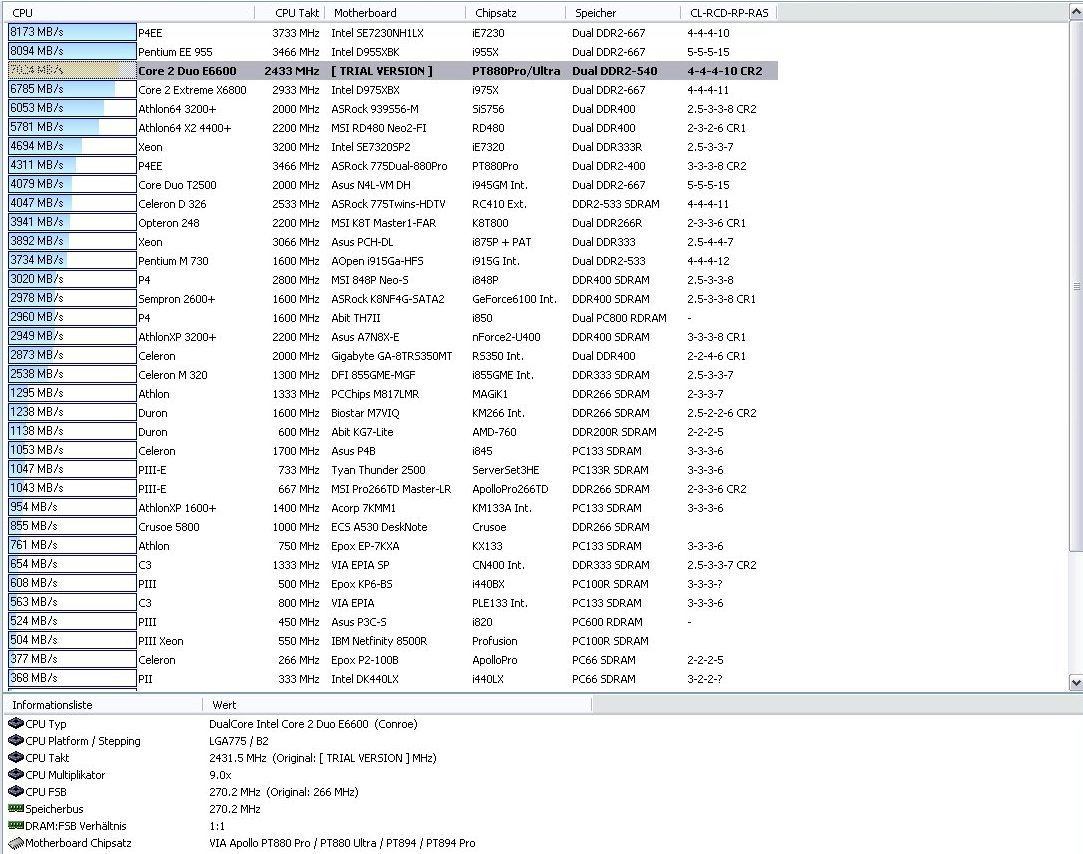
Task: Click the CPU FSB chip icon
Action: coord(15,792)
